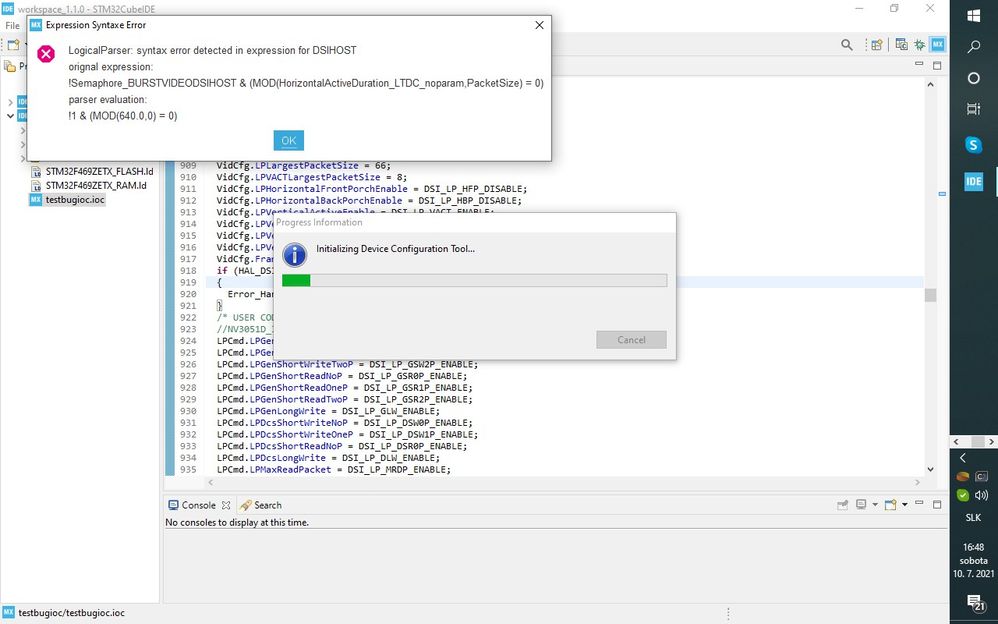
Task: Switch to the Console tab
Action: pyautogui.click(x=198, y=505)
